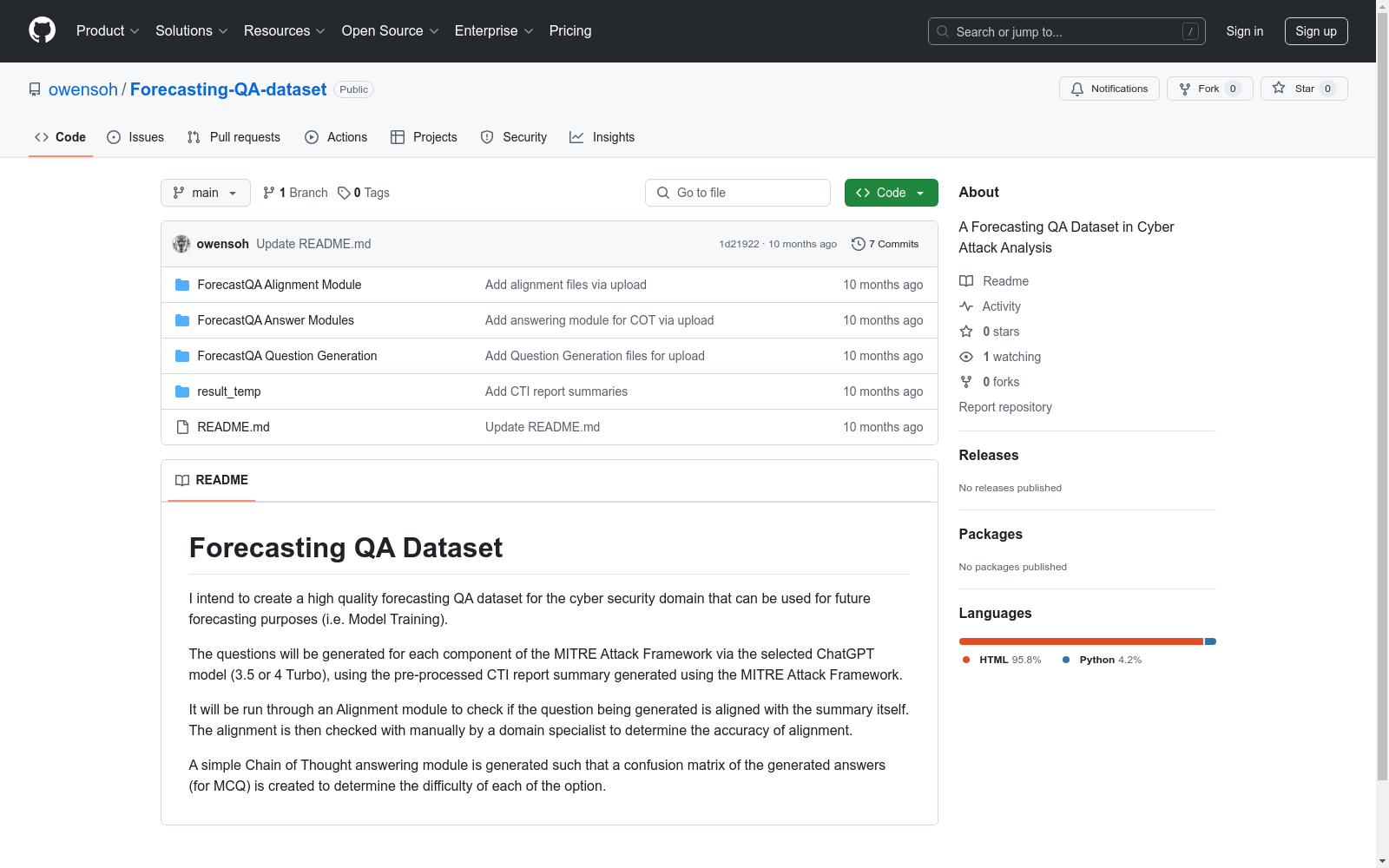The height and width of the screenshot is (868, 1389).
Task: Expand the Open Source menu
Action: pyautogui.click(x=391, y=31)
